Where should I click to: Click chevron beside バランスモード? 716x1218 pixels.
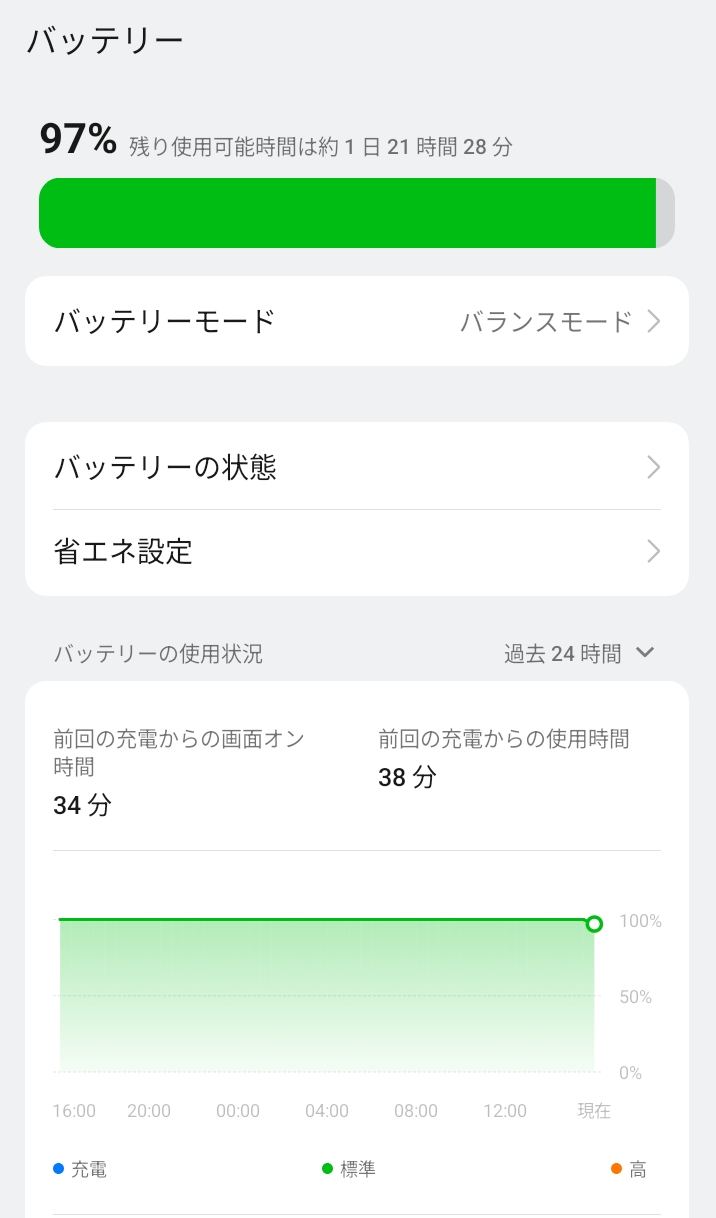tap(653, 322)
